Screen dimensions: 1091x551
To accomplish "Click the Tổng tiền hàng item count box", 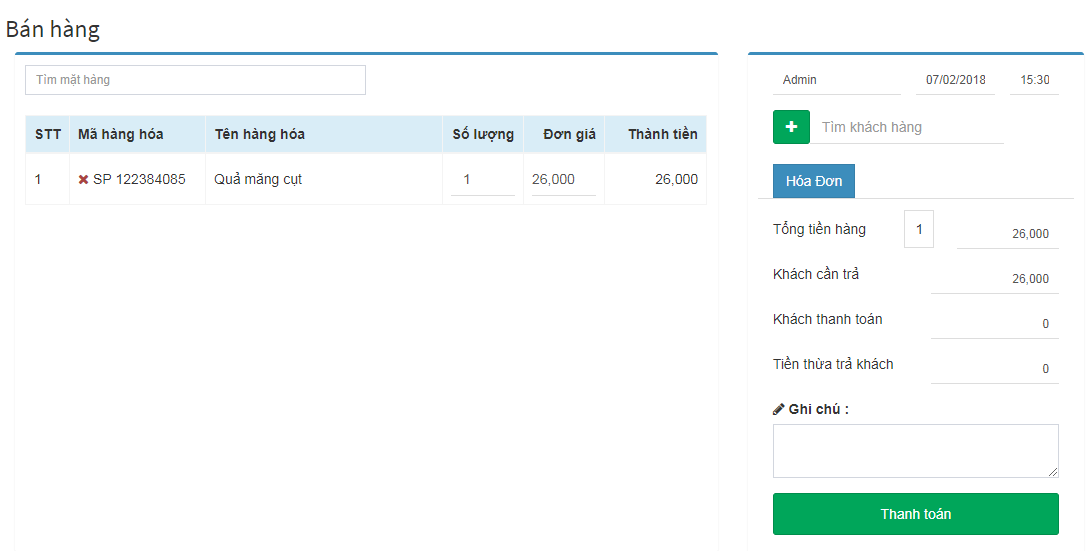I will pyautogui.click(x=918, y=229).
